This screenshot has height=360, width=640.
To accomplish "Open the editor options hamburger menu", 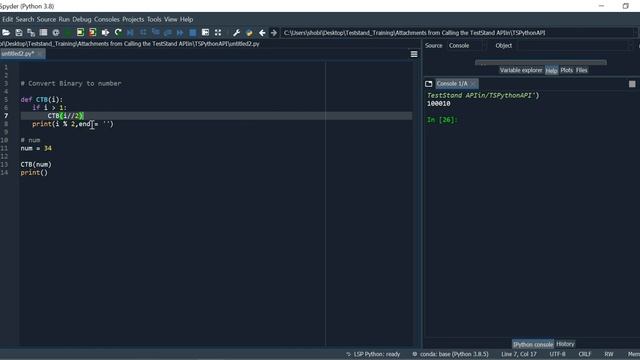I will (x=414, y=54).
